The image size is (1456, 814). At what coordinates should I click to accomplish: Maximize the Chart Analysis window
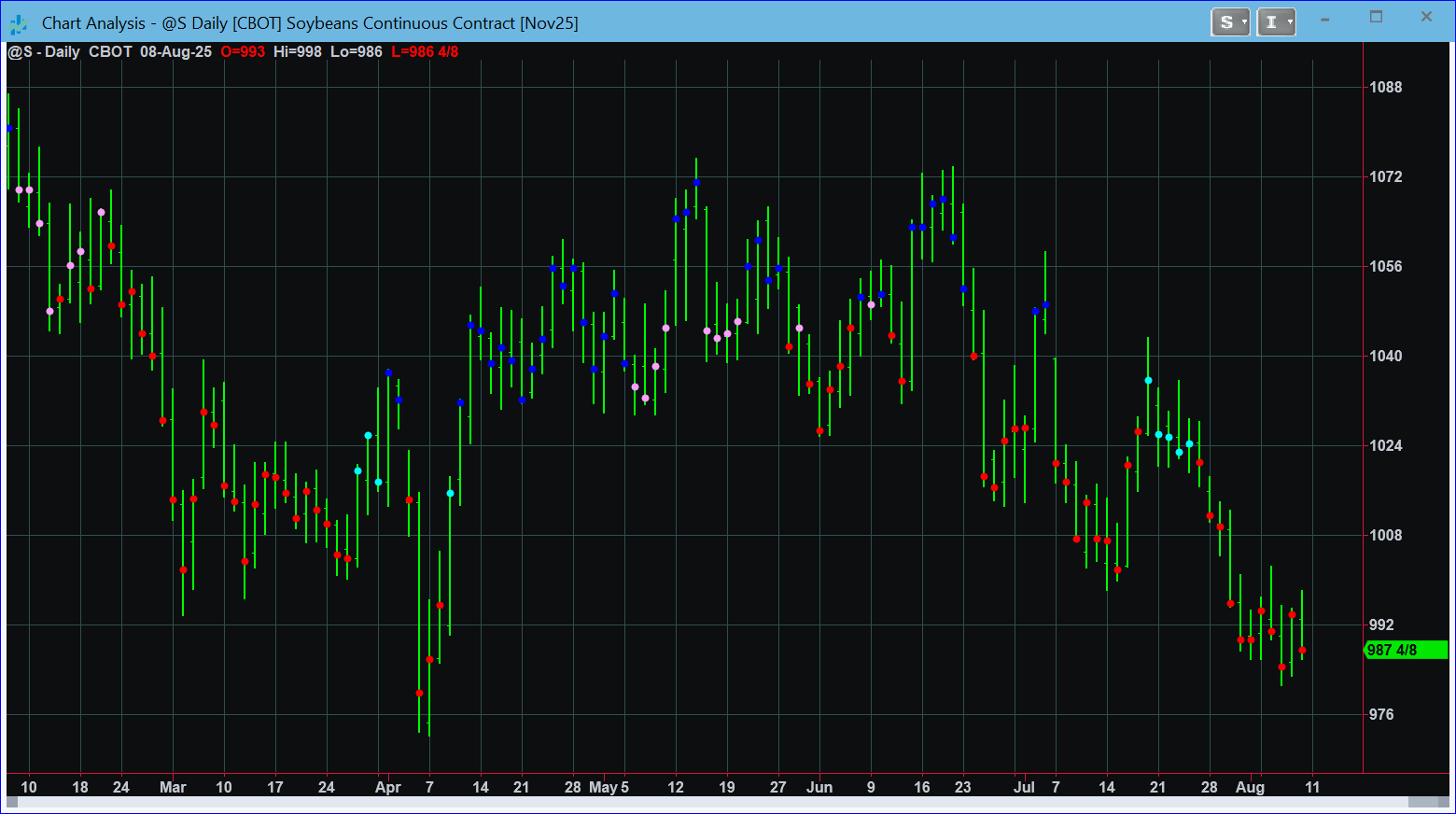pyautogui.click(x=1376, y=18)
